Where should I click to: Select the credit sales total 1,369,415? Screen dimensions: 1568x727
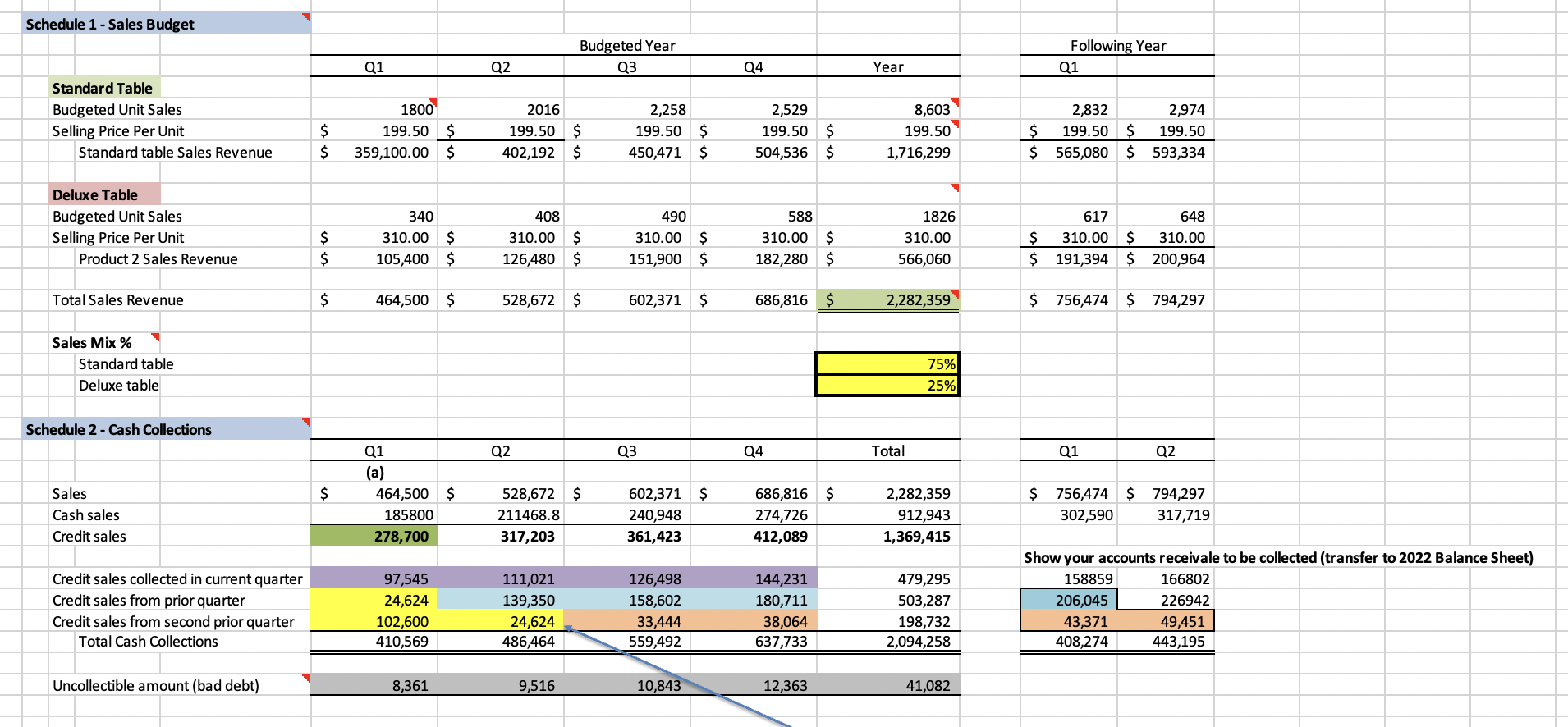click(x=888, y=536)
